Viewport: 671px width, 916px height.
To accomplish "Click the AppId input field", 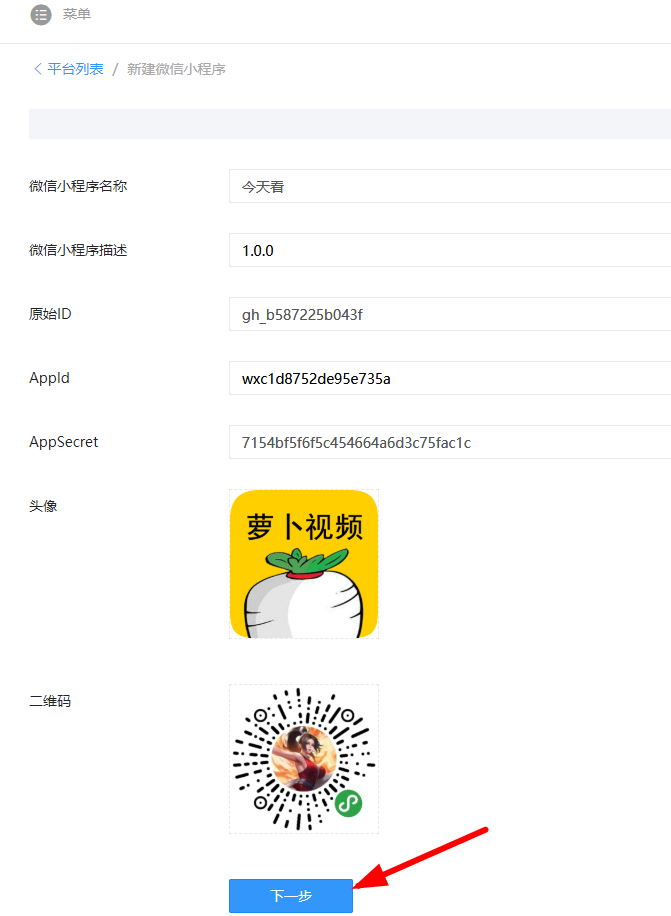I will [x=450, y=378].
